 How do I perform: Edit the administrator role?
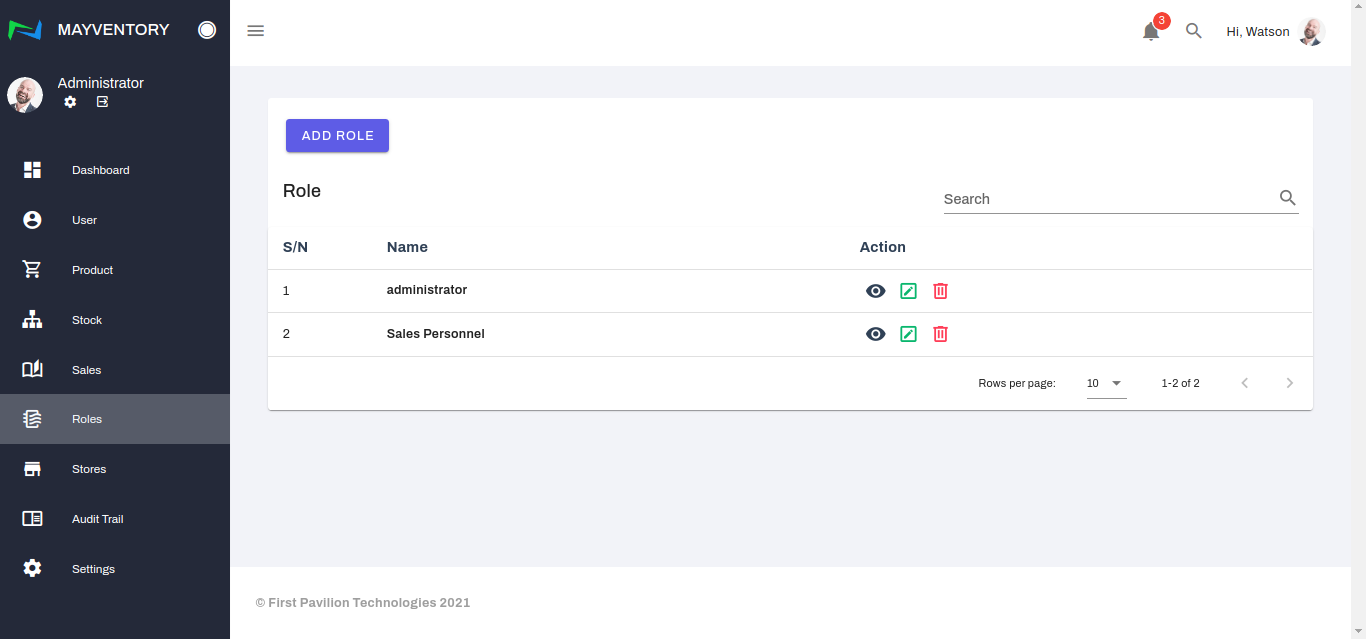[x=908, y=291]
